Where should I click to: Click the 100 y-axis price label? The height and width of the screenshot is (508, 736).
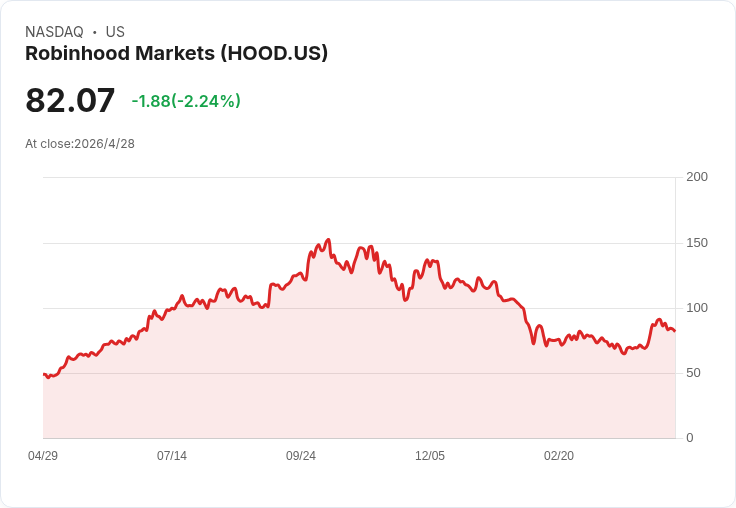[697, 308]
